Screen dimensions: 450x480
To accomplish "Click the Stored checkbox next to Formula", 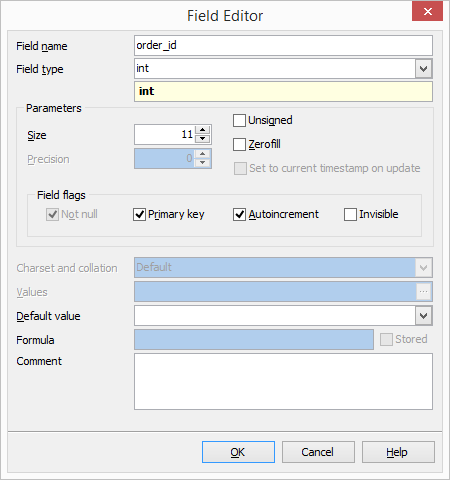I will pyautogui.click(x=386, y=340).
